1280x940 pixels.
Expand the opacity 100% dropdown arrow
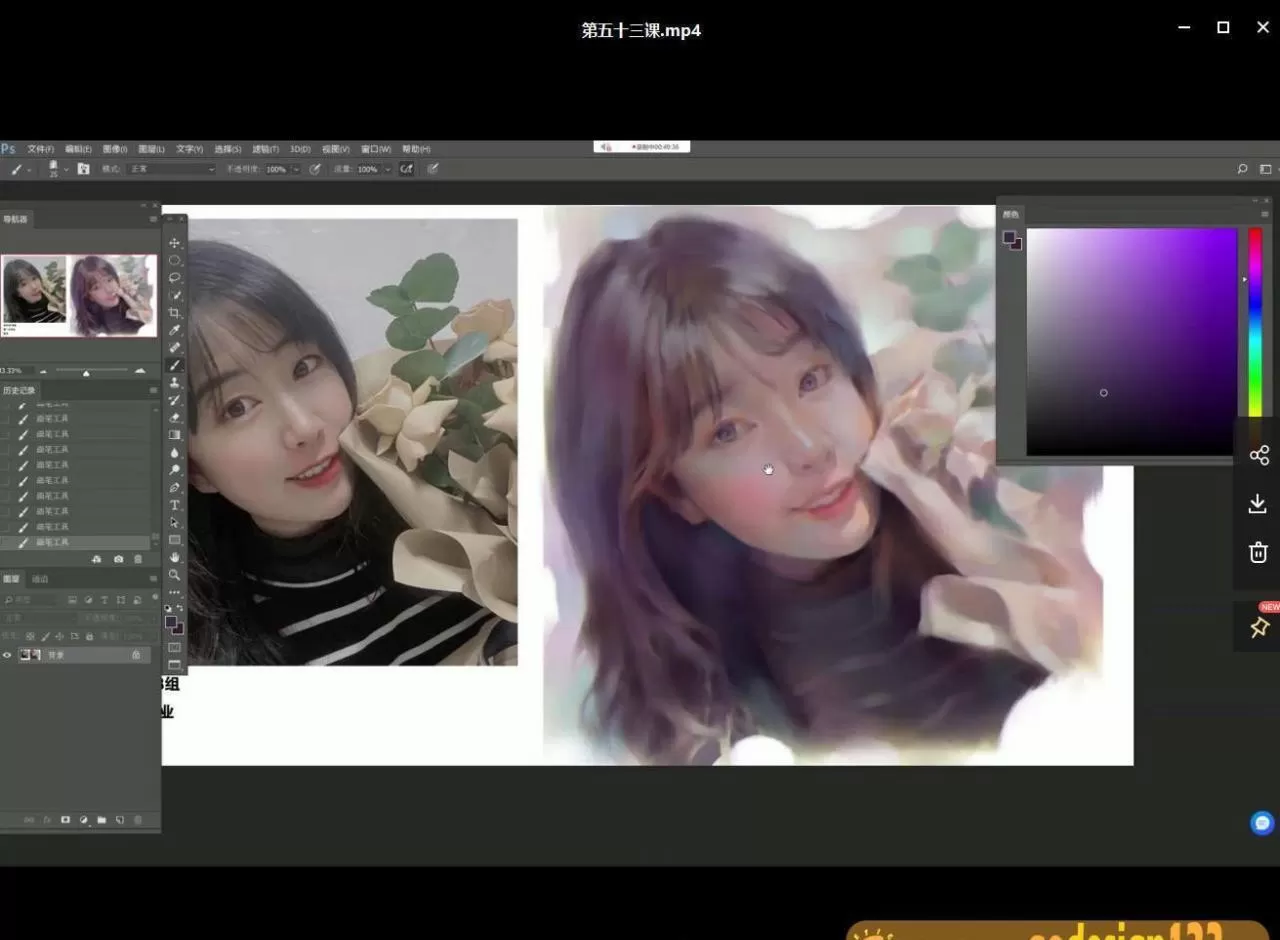coord(296,170)
